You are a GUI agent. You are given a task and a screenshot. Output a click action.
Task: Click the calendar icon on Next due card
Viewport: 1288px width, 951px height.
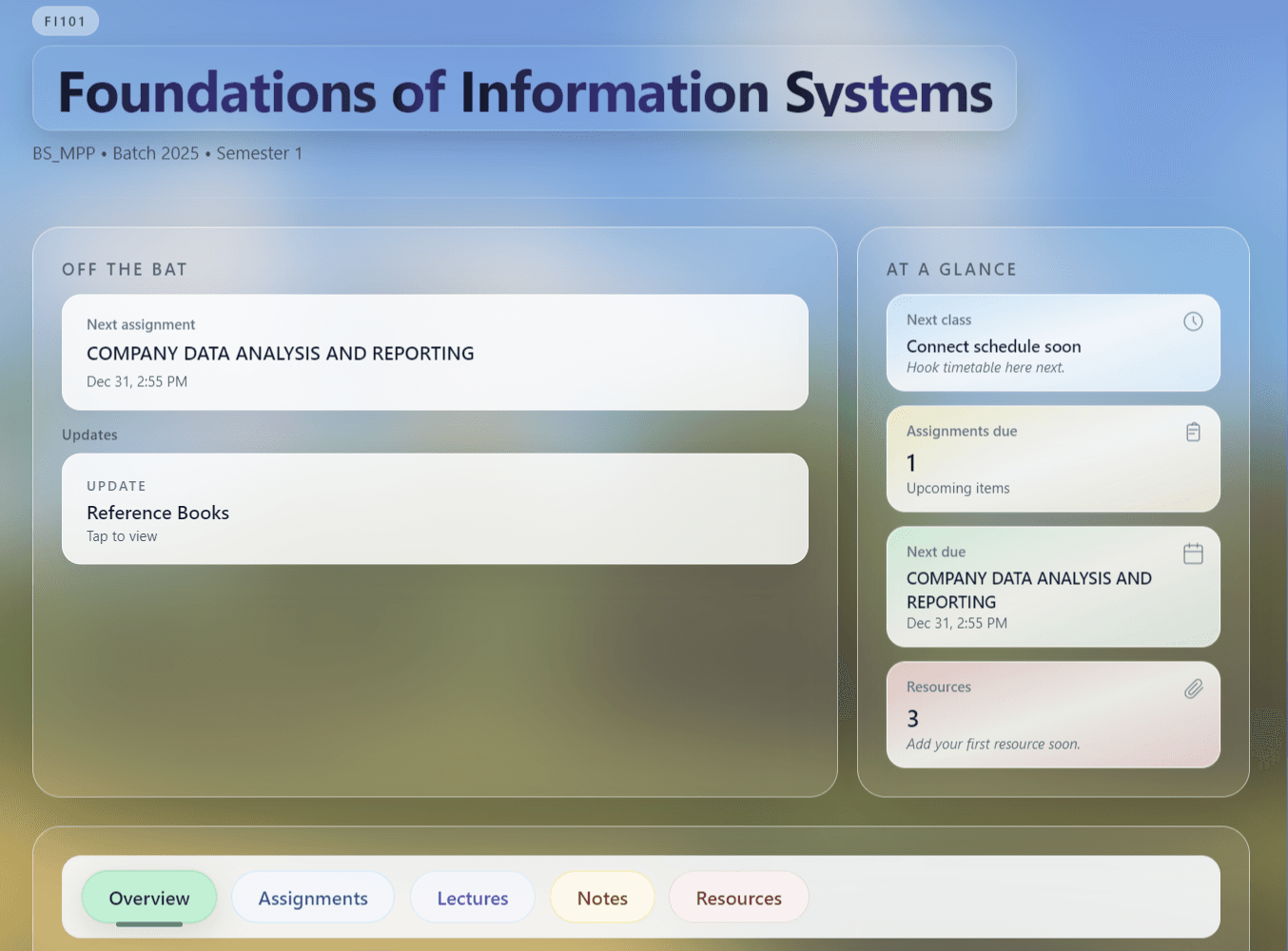coord(1193,553)
